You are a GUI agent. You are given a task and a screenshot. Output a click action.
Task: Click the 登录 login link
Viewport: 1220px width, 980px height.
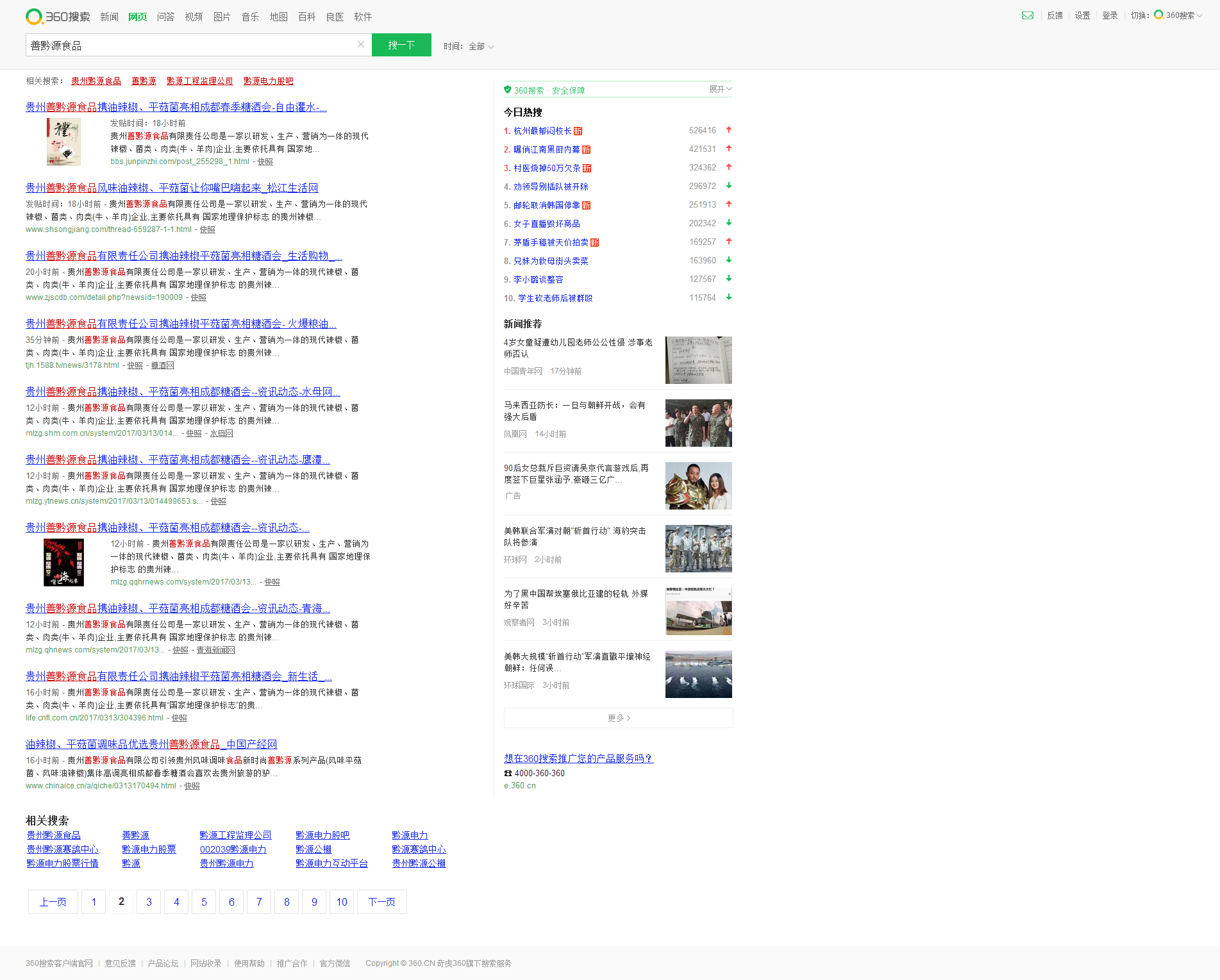click(1110, 15)
